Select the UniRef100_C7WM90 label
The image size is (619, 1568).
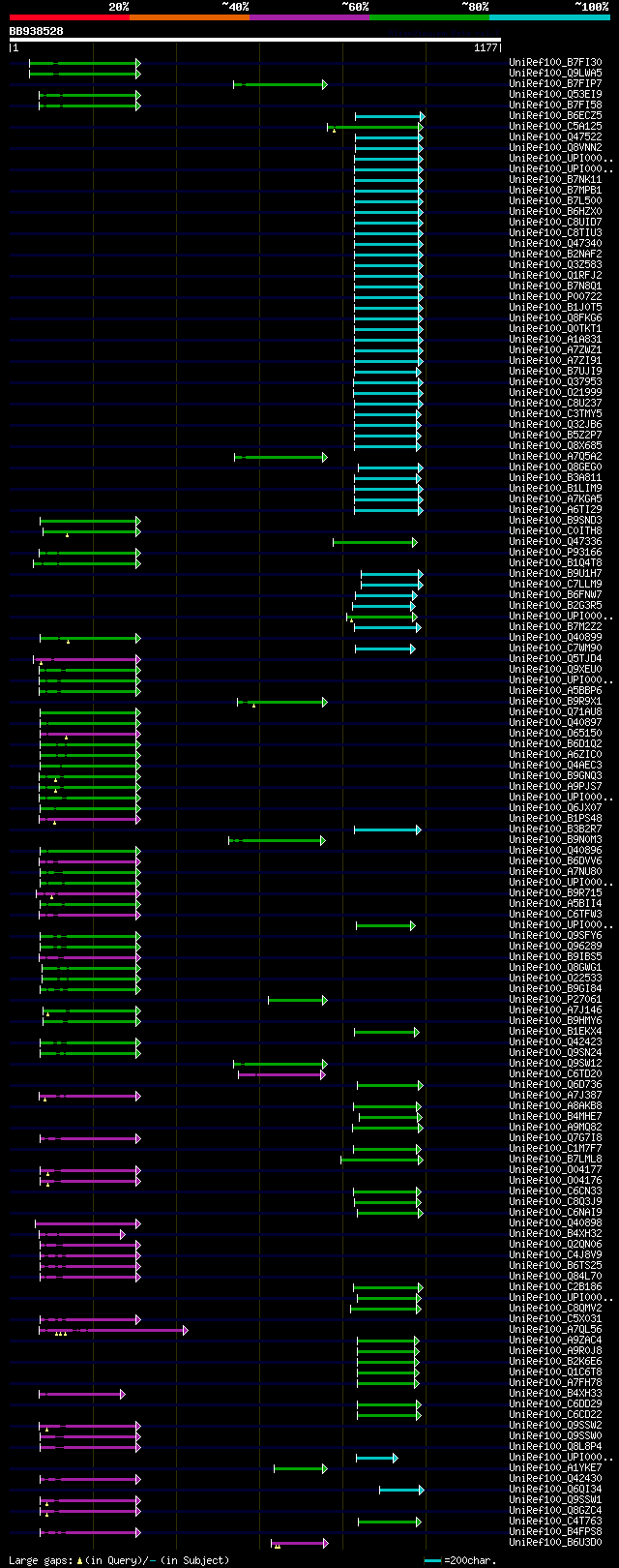[x=555, y=648]
